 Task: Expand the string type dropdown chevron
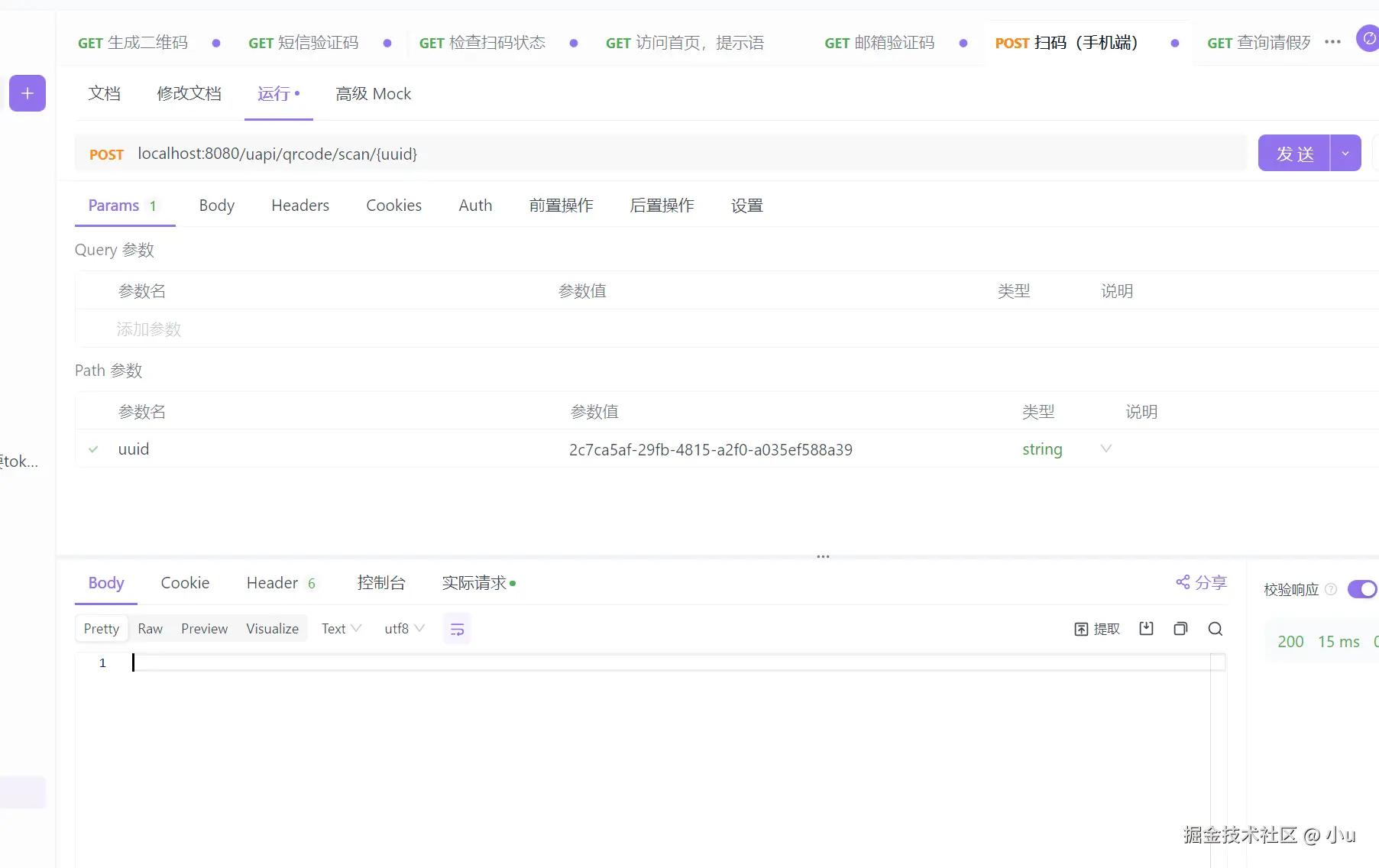(1105, 449)
